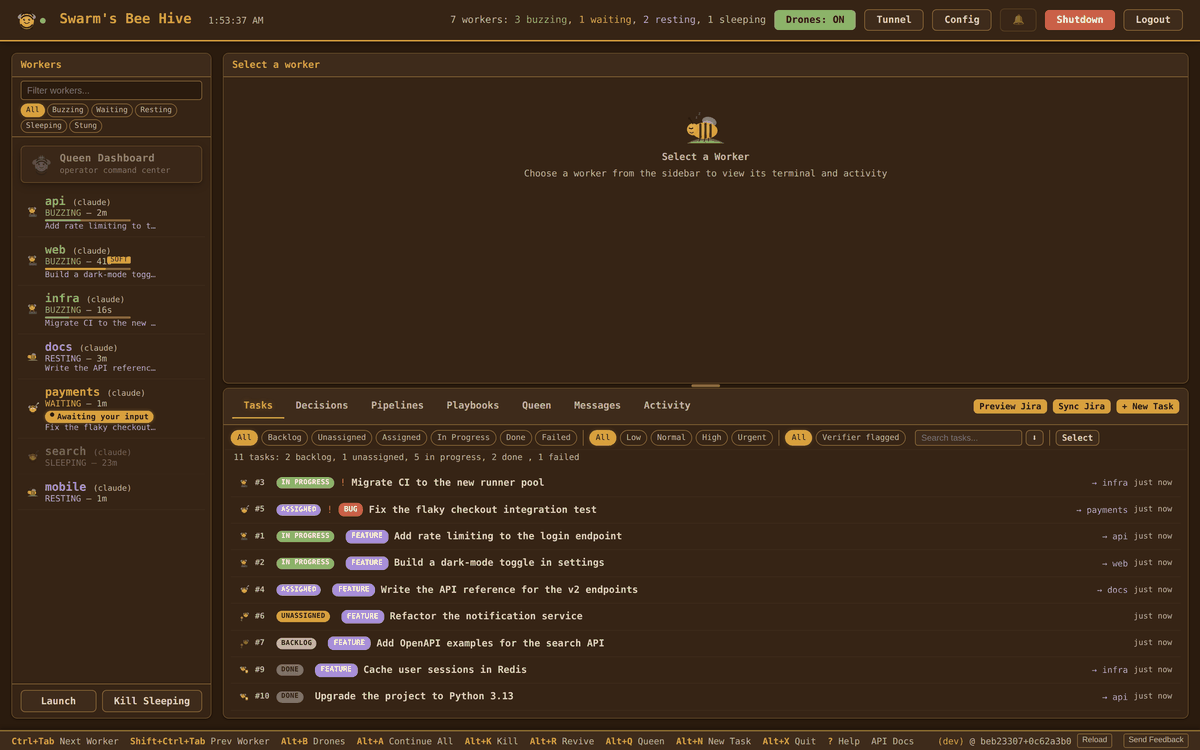Click the icon on task #7

(243, 643)
